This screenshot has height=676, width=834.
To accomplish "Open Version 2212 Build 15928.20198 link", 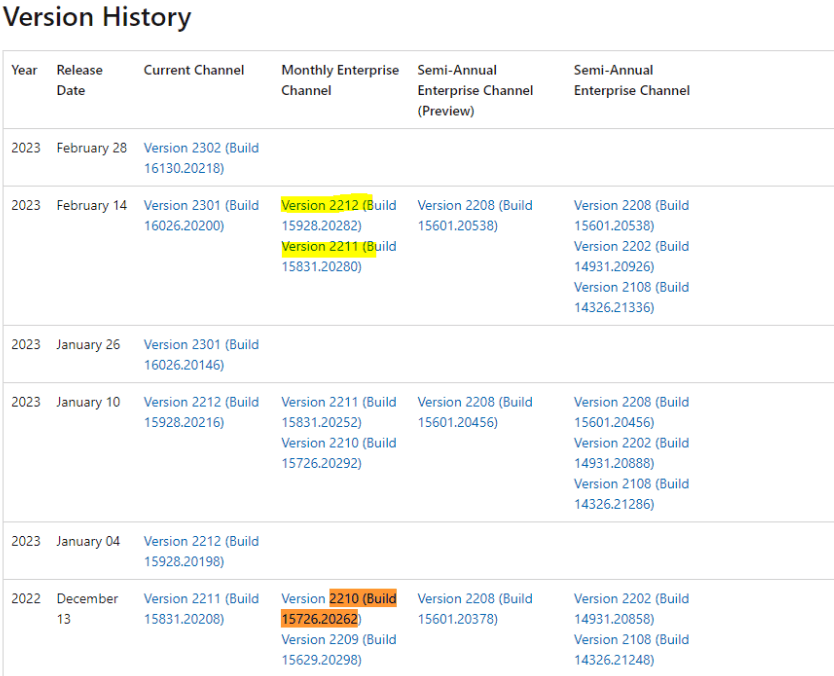I will [x=201, y=552].
